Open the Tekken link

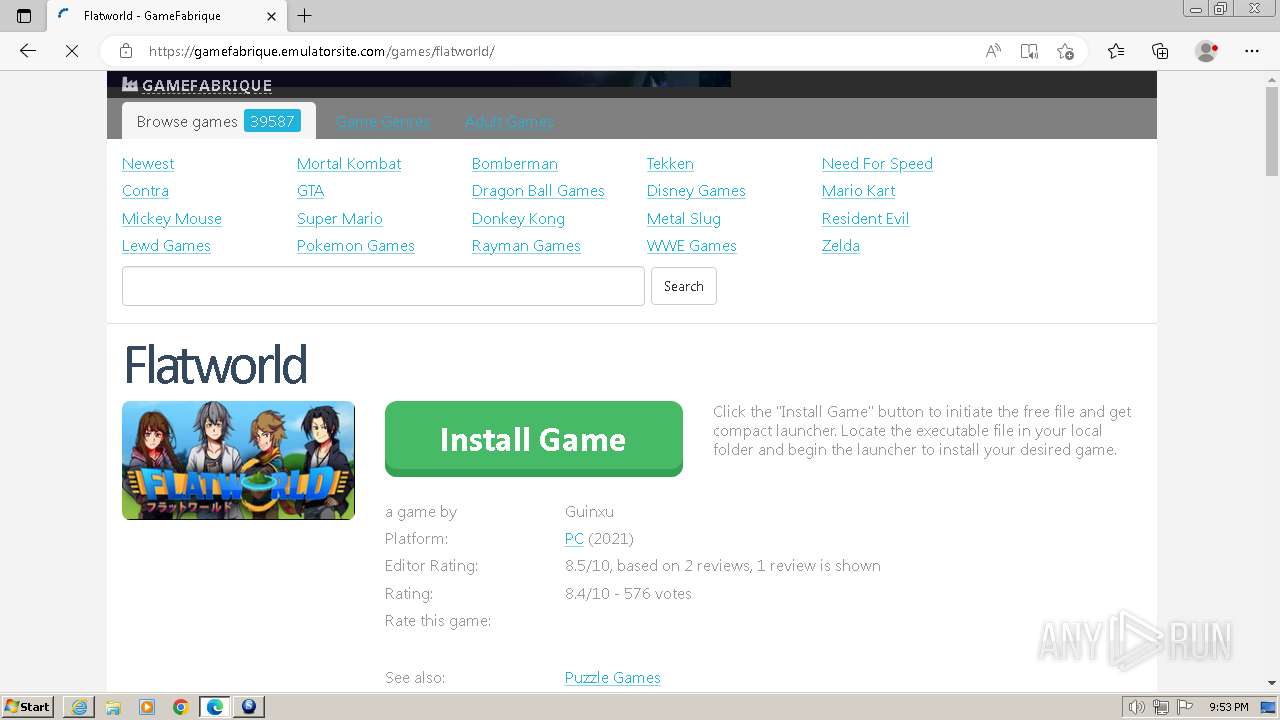tap(670, 164)
